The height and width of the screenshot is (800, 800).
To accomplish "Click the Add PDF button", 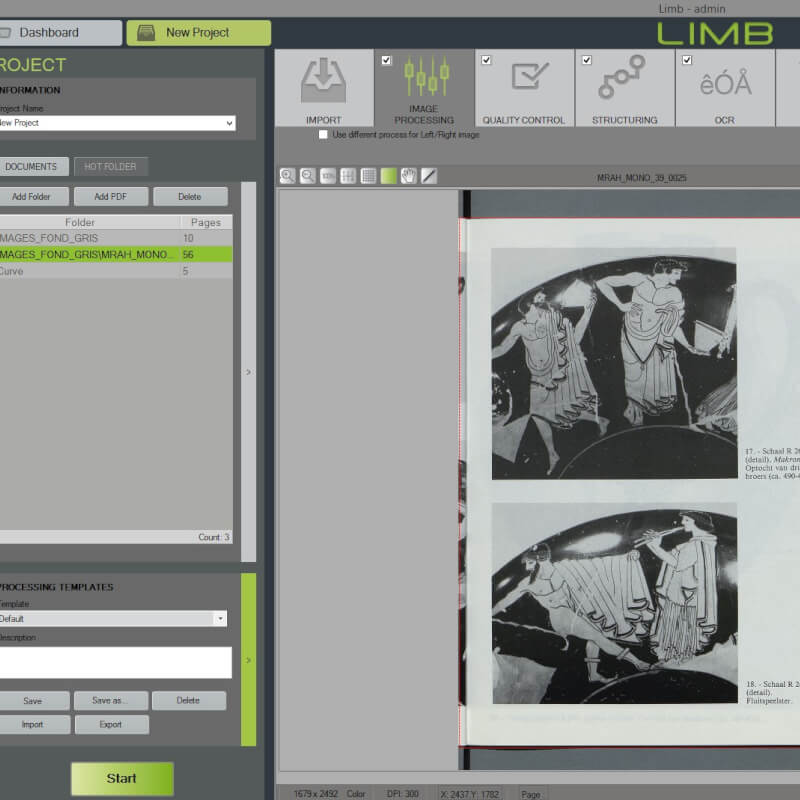I will point(110,197).
